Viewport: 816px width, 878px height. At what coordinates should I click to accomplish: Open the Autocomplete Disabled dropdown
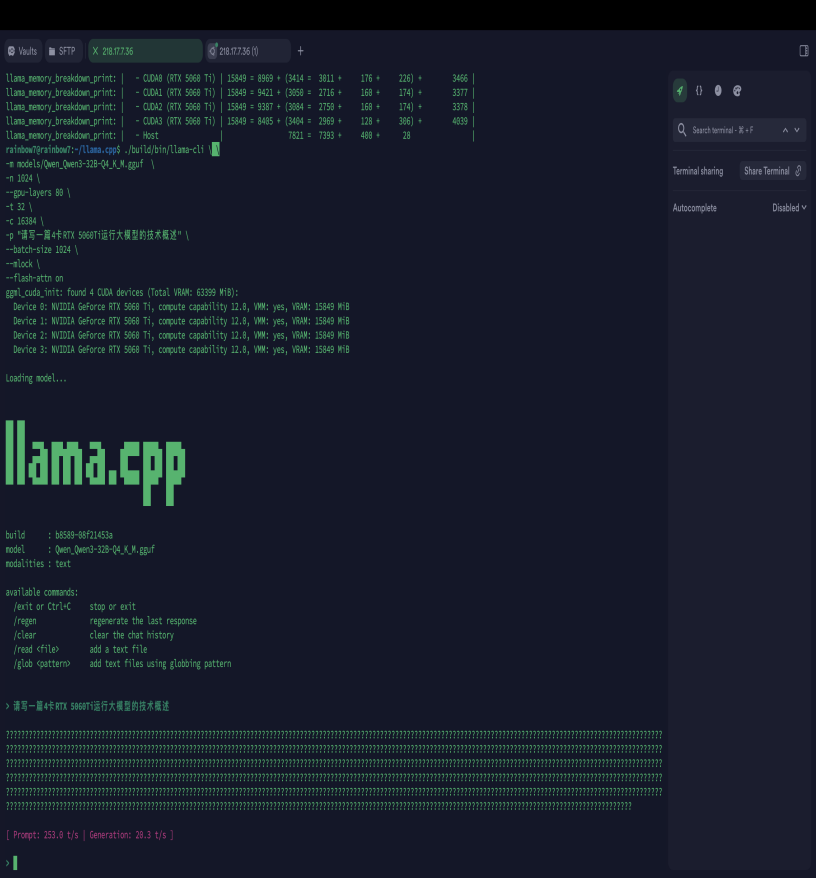pos(789,208)
